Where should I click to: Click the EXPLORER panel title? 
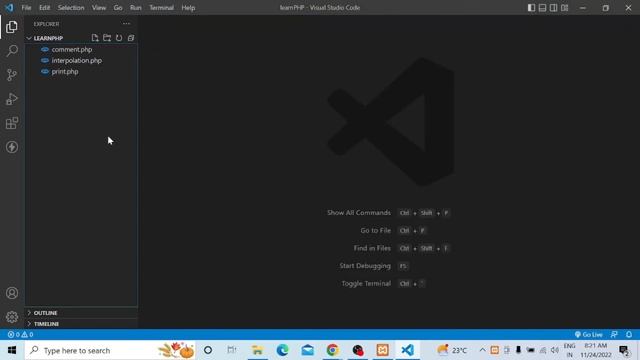47,24
